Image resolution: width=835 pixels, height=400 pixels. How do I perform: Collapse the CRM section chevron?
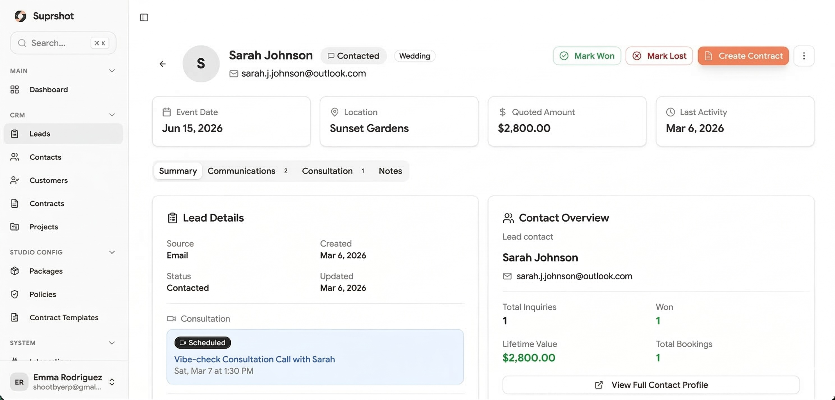(x=112, y=115)
